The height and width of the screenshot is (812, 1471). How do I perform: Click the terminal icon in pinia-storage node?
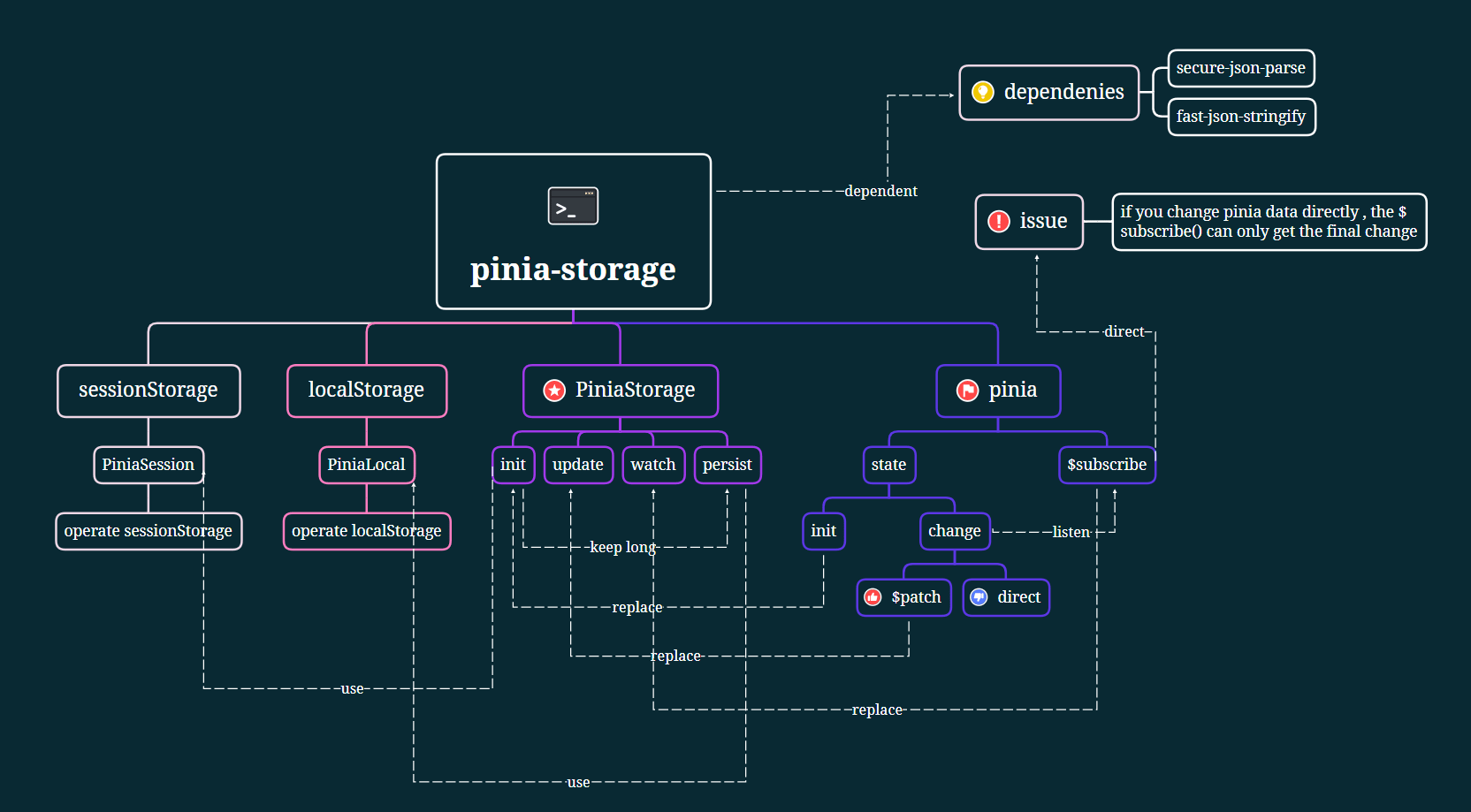[573, 206]
